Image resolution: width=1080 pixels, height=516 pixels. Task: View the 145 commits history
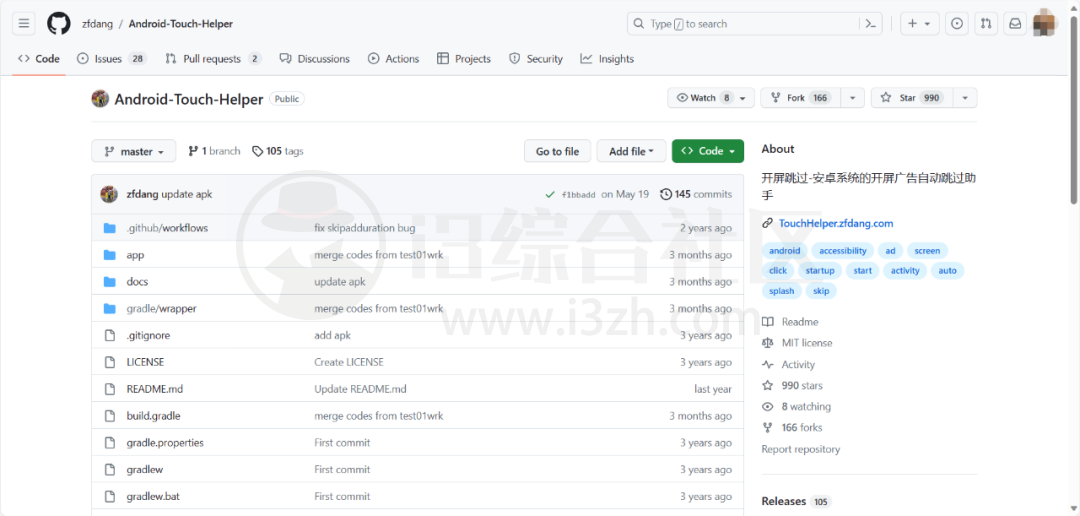point(696,194)
